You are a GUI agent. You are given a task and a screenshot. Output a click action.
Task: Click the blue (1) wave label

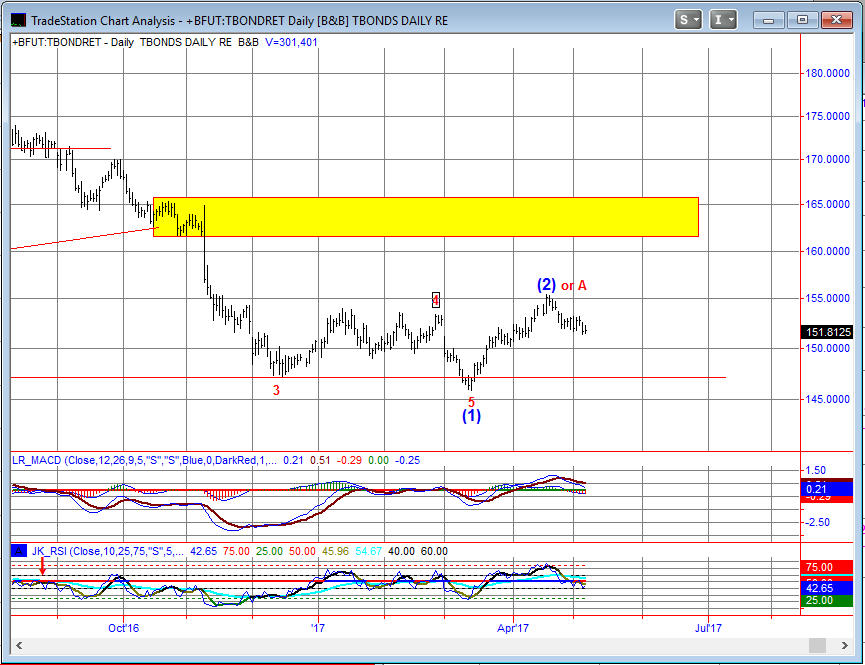(472, 416)
